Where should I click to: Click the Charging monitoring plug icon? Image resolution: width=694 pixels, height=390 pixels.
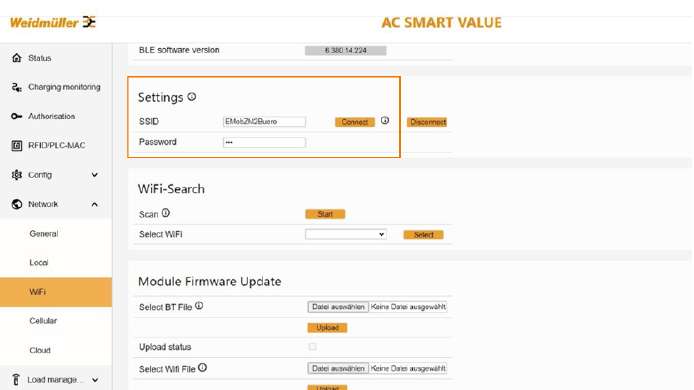[x=17, y=87]
